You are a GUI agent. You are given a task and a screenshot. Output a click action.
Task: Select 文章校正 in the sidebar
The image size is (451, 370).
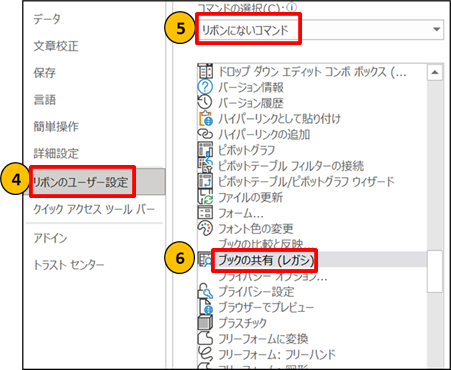pyautogui.click(x=56, y=46)
